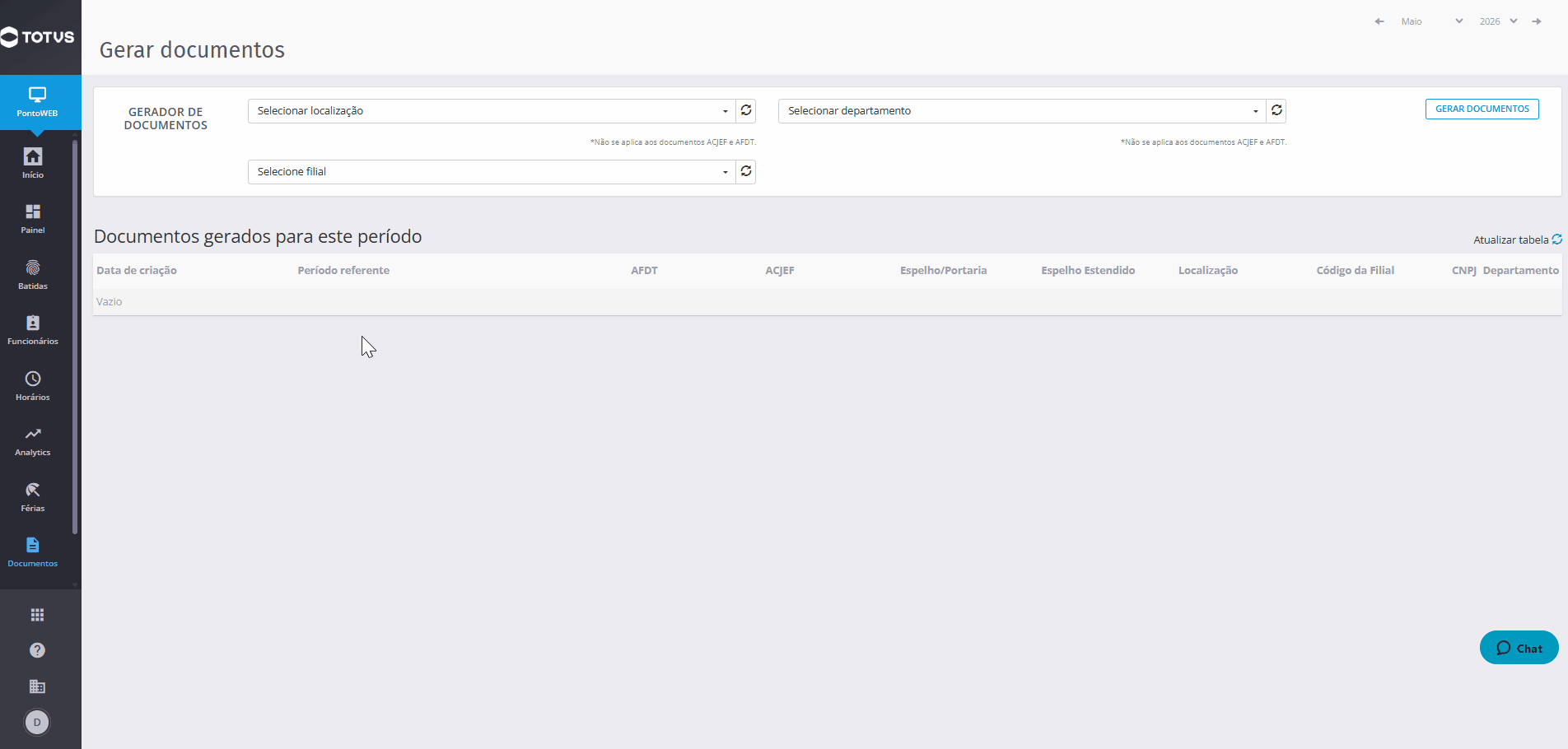The width and height of the screenshot is (1568, 749).
Task: Open the company building icon
Action: [x=37, y=686]
